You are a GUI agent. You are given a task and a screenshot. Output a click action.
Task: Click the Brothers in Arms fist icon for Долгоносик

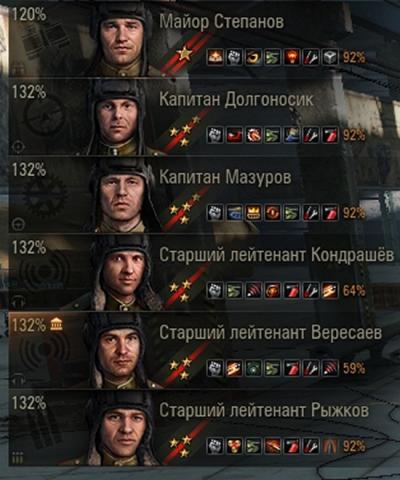click(215, 135)
